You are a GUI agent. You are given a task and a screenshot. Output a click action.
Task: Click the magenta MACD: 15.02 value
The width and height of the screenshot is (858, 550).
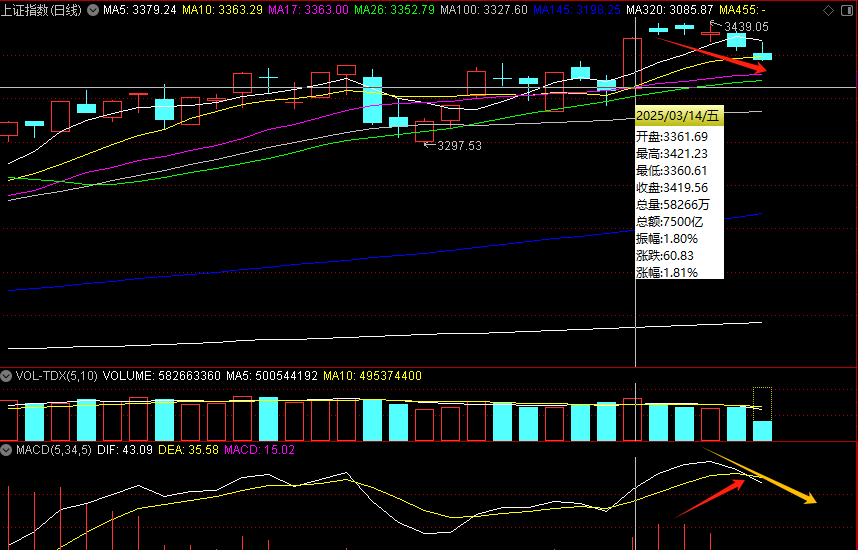259,450
